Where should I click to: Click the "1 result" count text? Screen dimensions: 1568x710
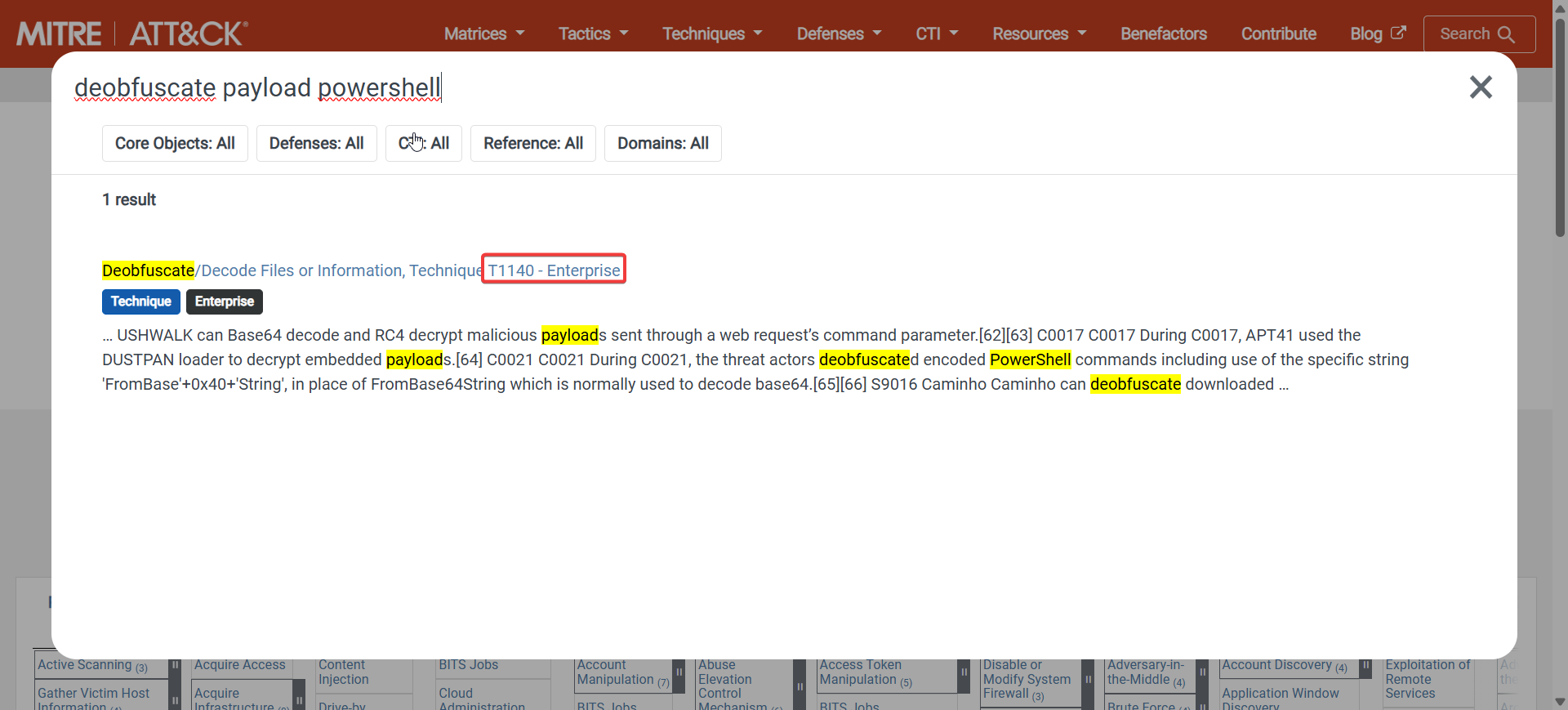(129, 199)
